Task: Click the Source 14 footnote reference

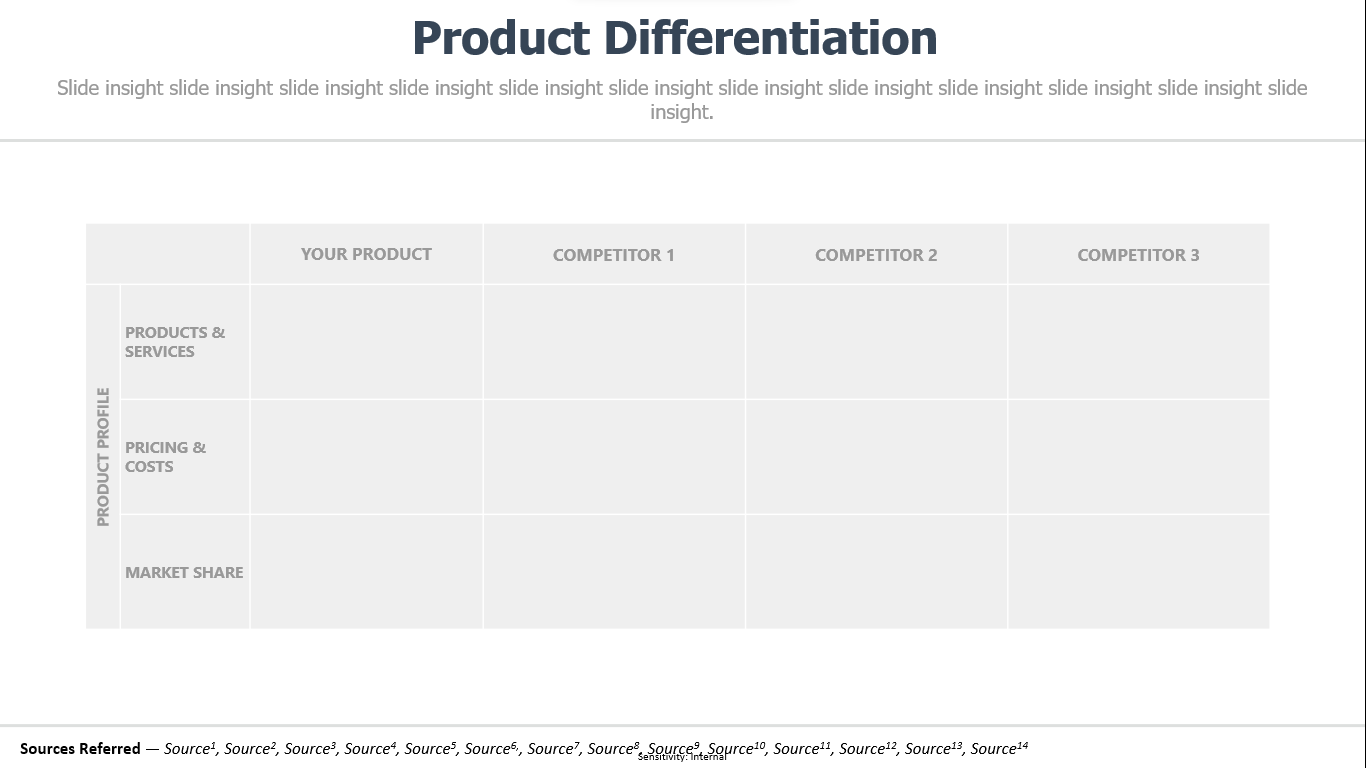Action: tap(999, 748)
